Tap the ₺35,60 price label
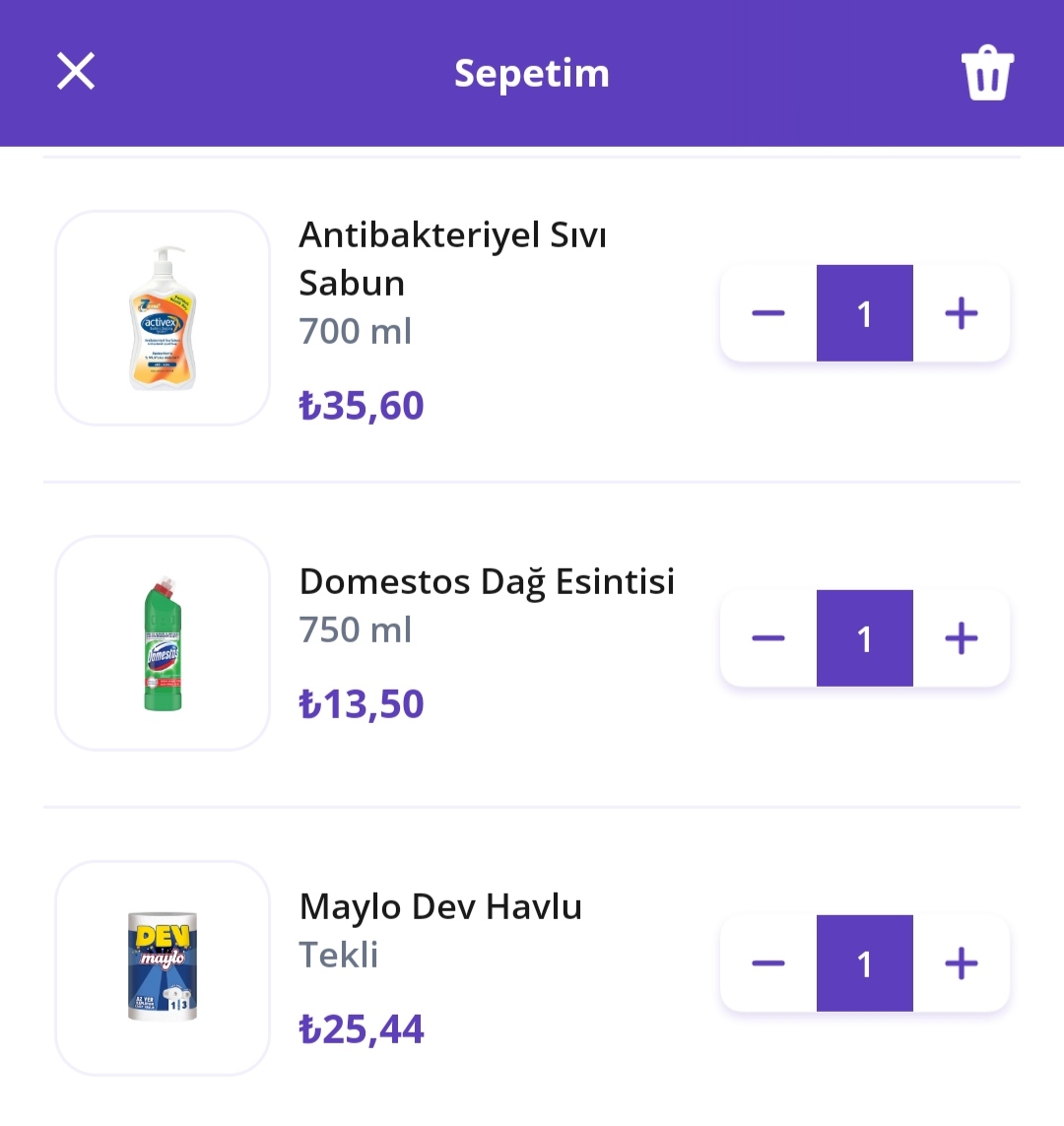Screen dimensions: 1064x1126 (362, 406)
